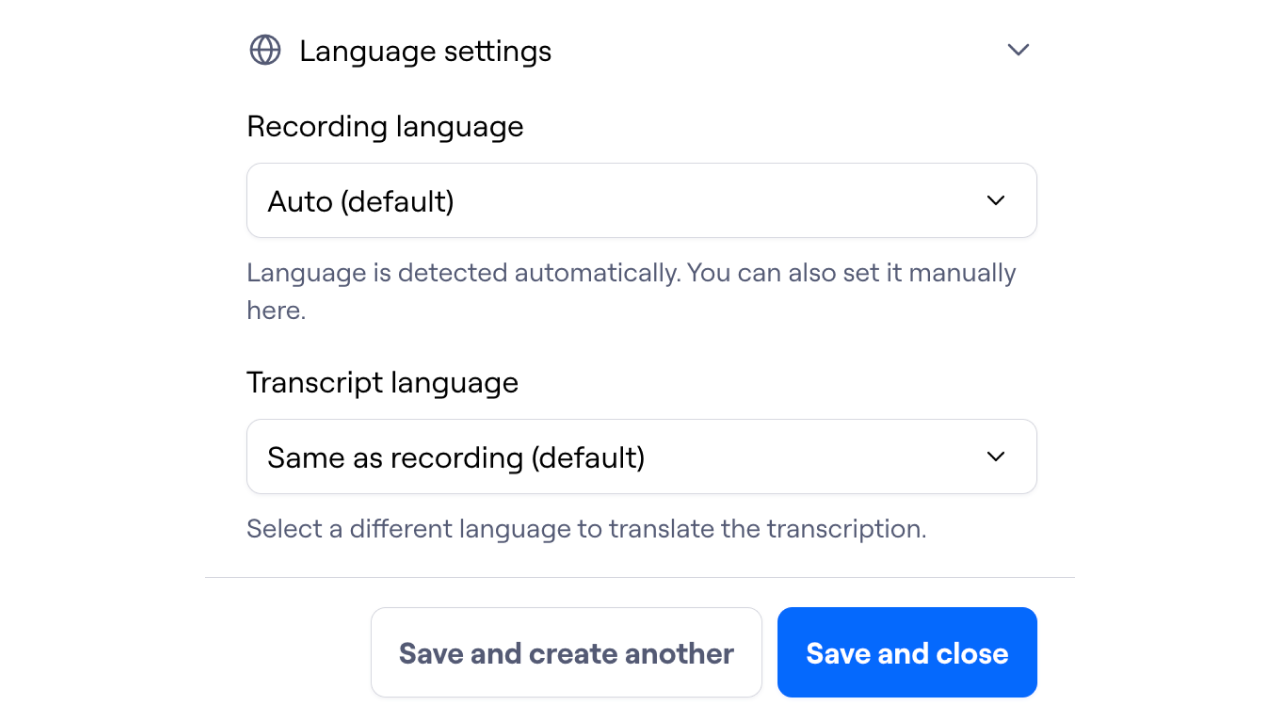Image resolution: width=1280 pixels, height=720 pixels.
Task: Click the 'Language is detected automatically' hint text
Action: [x=631, y=273]
